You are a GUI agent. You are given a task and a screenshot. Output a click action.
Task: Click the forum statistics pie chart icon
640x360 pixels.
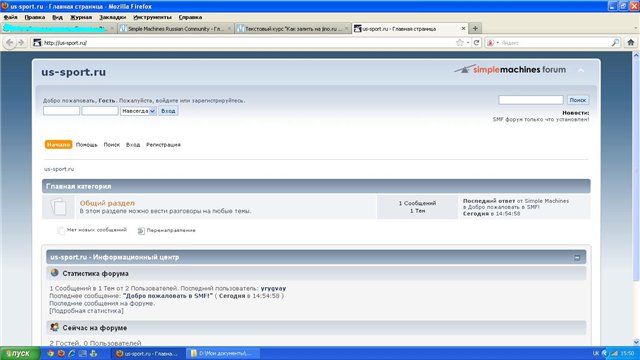point(54,273)
